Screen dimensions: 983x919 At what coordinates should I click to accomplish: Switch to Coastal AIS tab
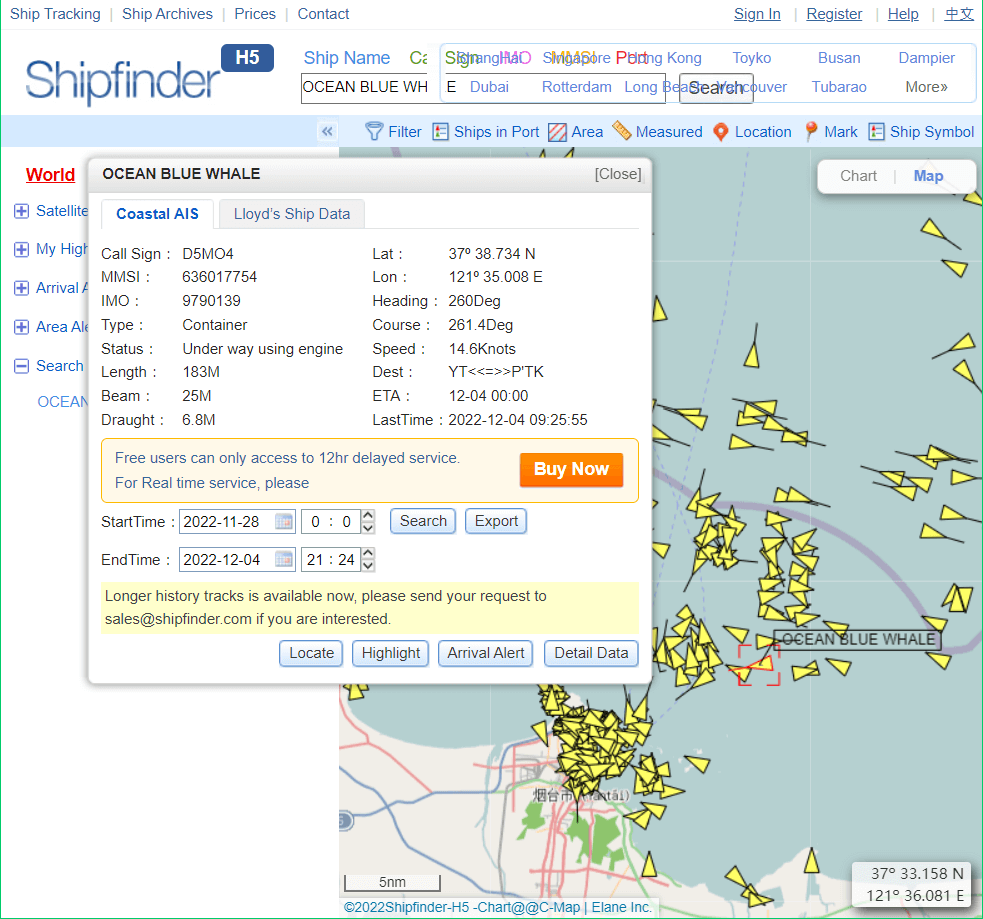[157, 214]
